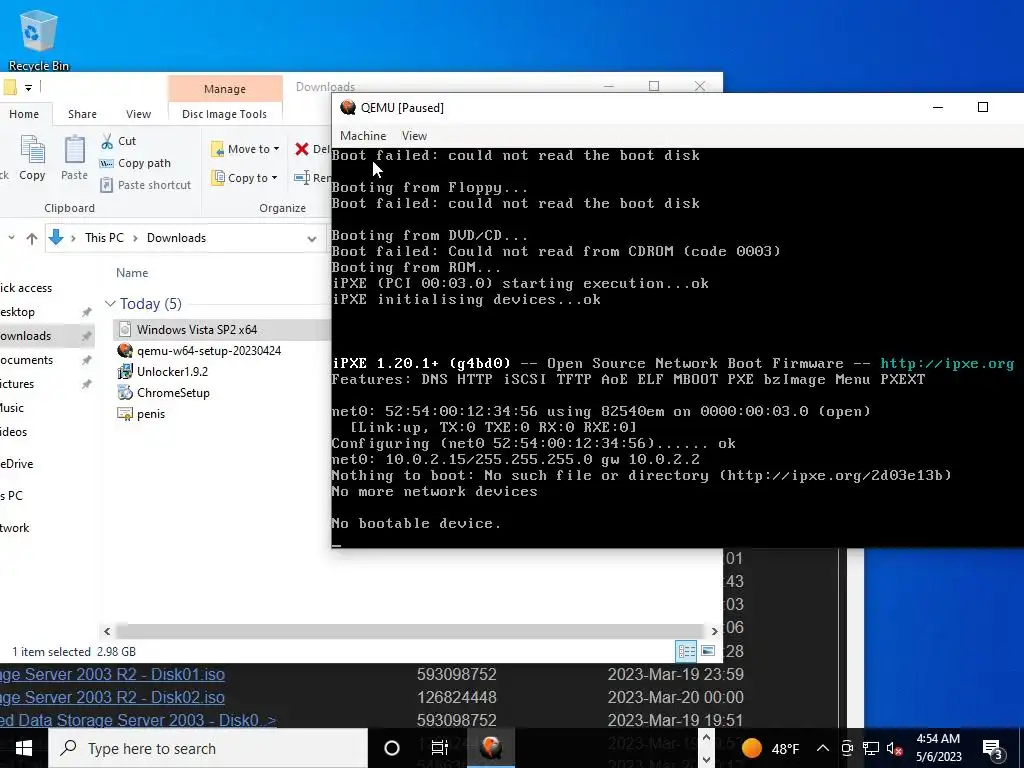1024x768 pixels.
Task: Open the recent locations chevron
Action: tap(11, 238)
